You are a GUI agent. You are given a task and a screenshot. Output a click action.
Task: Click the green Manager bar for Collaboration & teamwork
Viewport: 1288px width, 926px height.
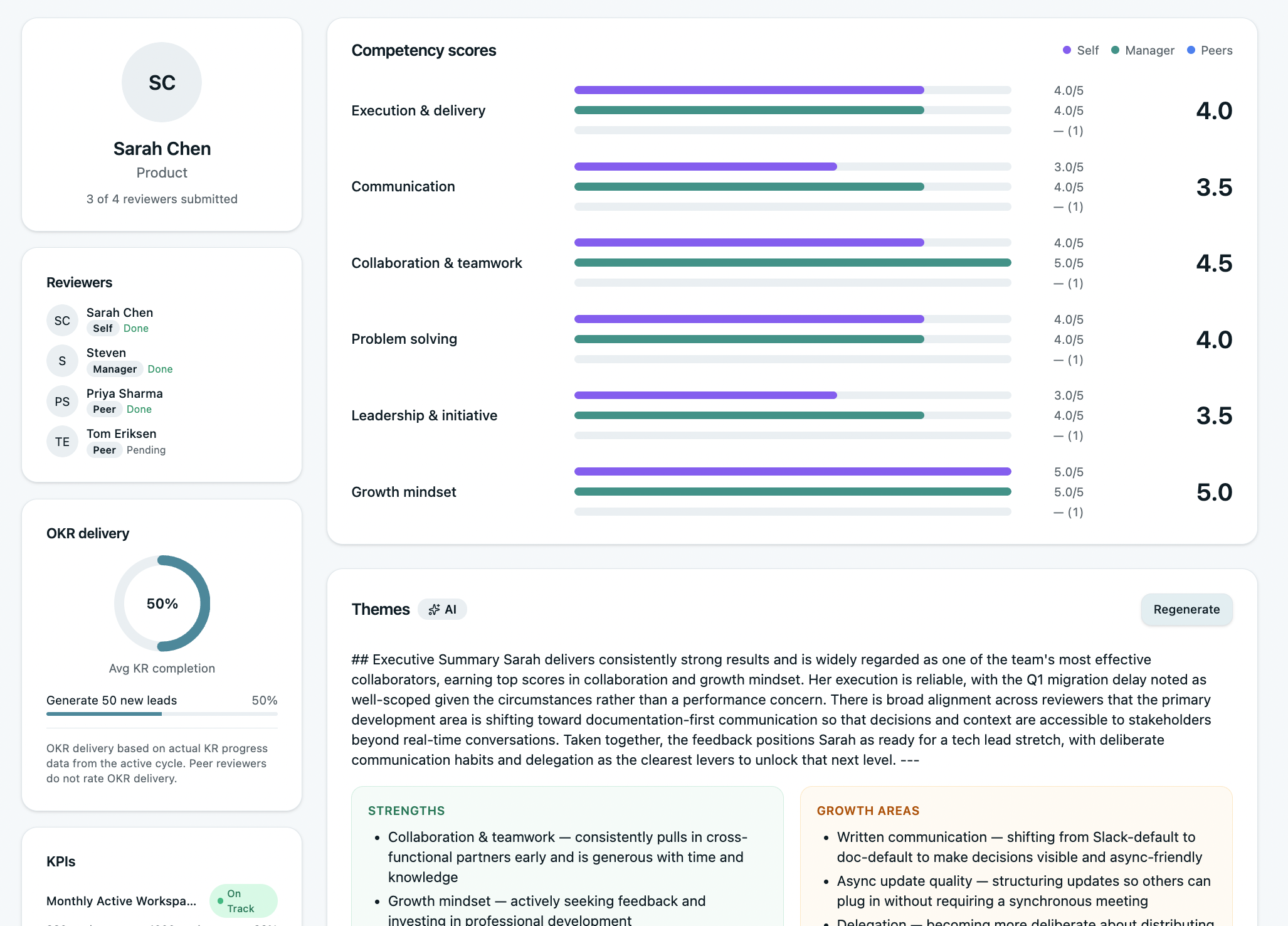(793, 263)
